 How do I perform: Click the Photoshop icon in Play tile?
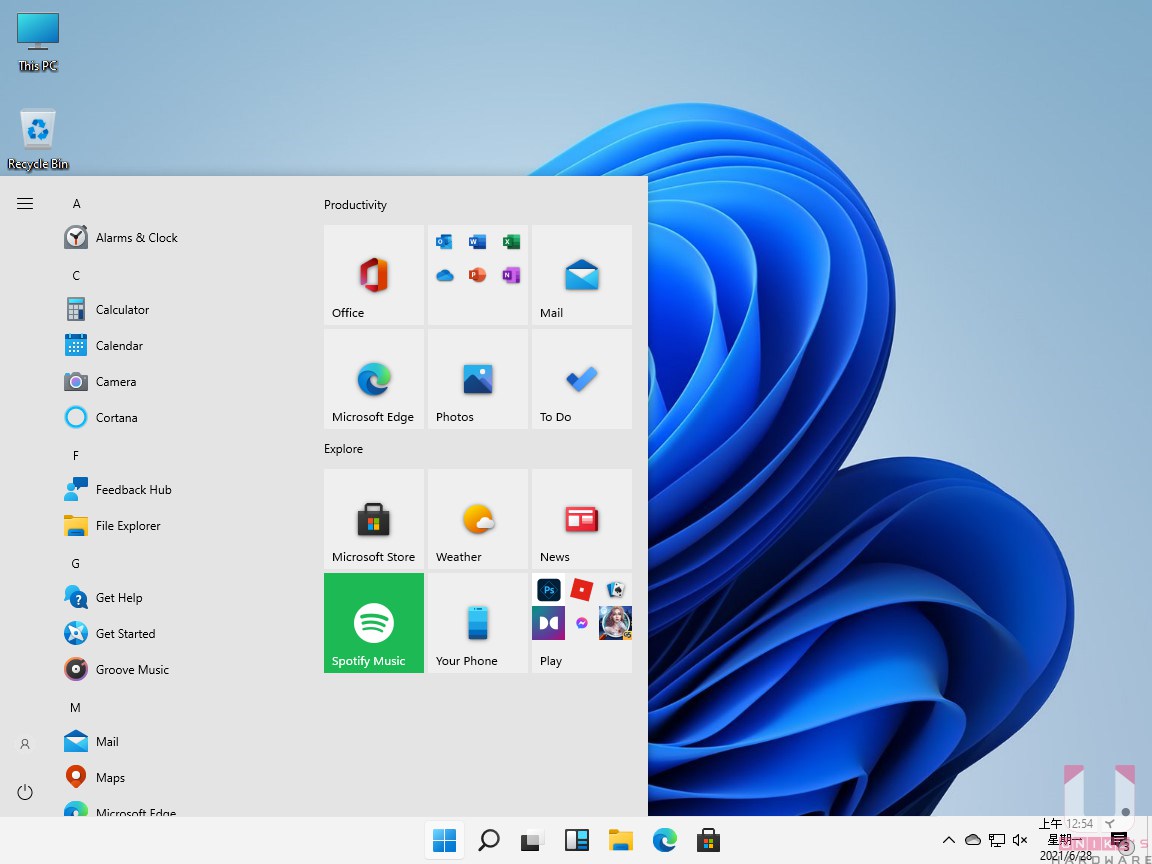click(549, 590)
